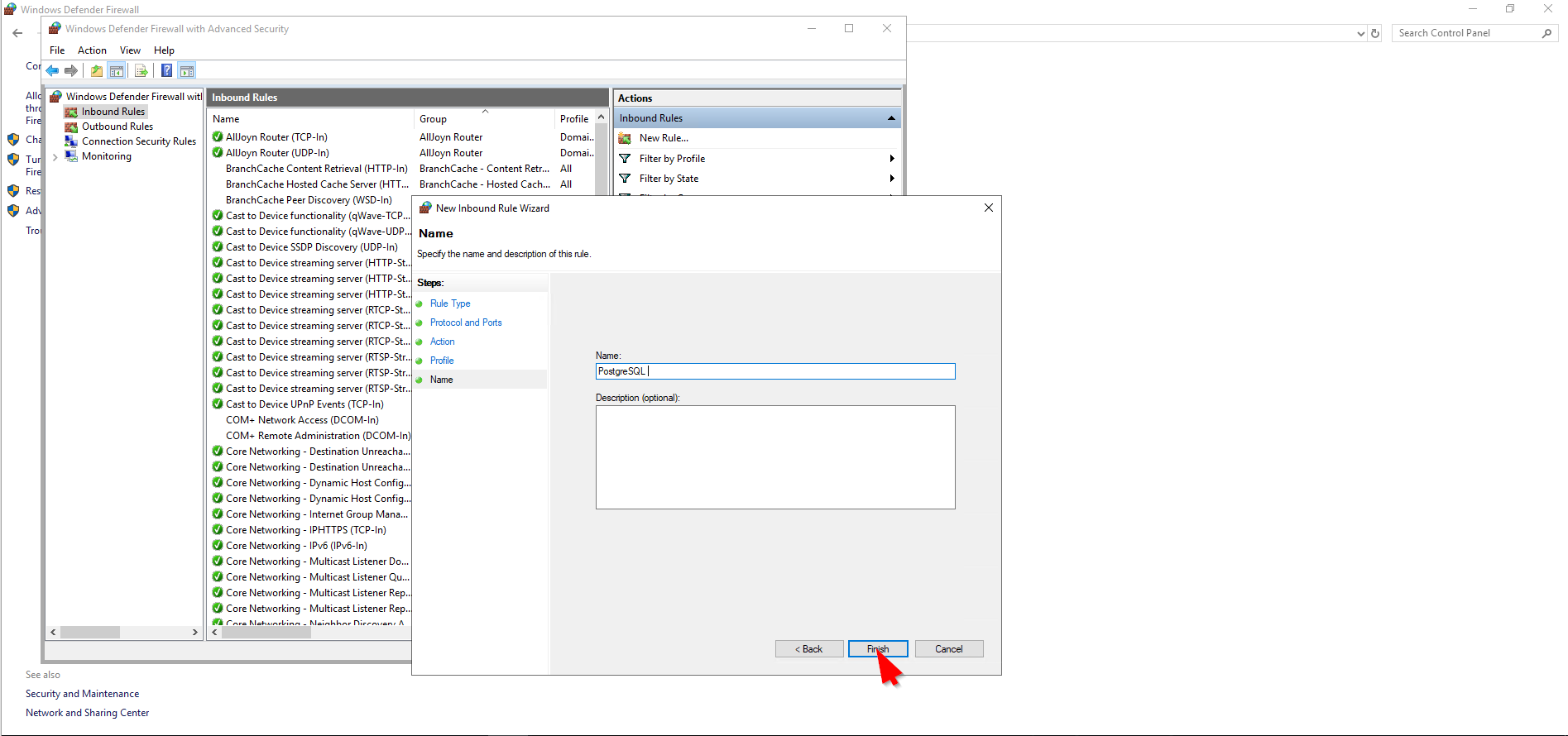The width and height of the screenshot is (1568, 736).
Task: Click green check icon of Cast to Device UPnP Events
Action: click(x=218, y=404)
